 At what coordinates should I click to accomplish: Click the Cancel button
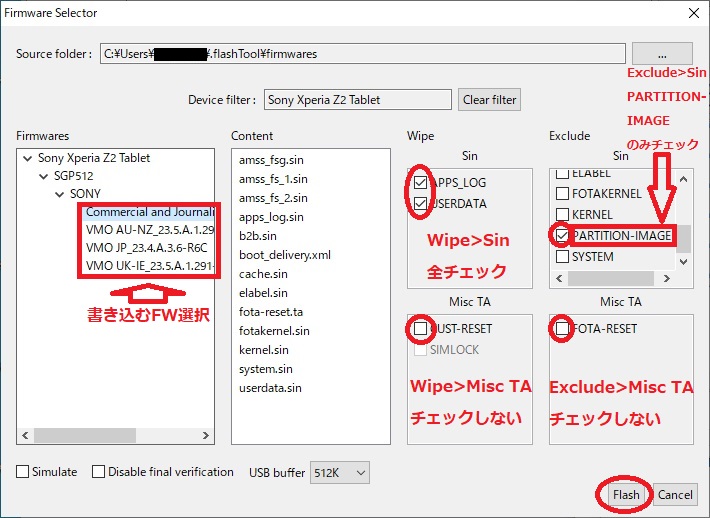coord(675,494)
